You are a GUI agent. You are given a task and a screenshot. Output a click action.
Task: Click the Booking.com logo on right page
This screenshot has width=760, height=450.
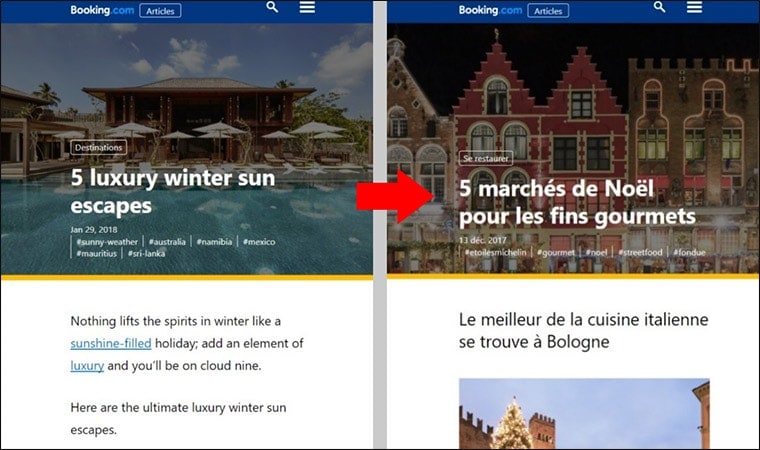coord(491,10)
